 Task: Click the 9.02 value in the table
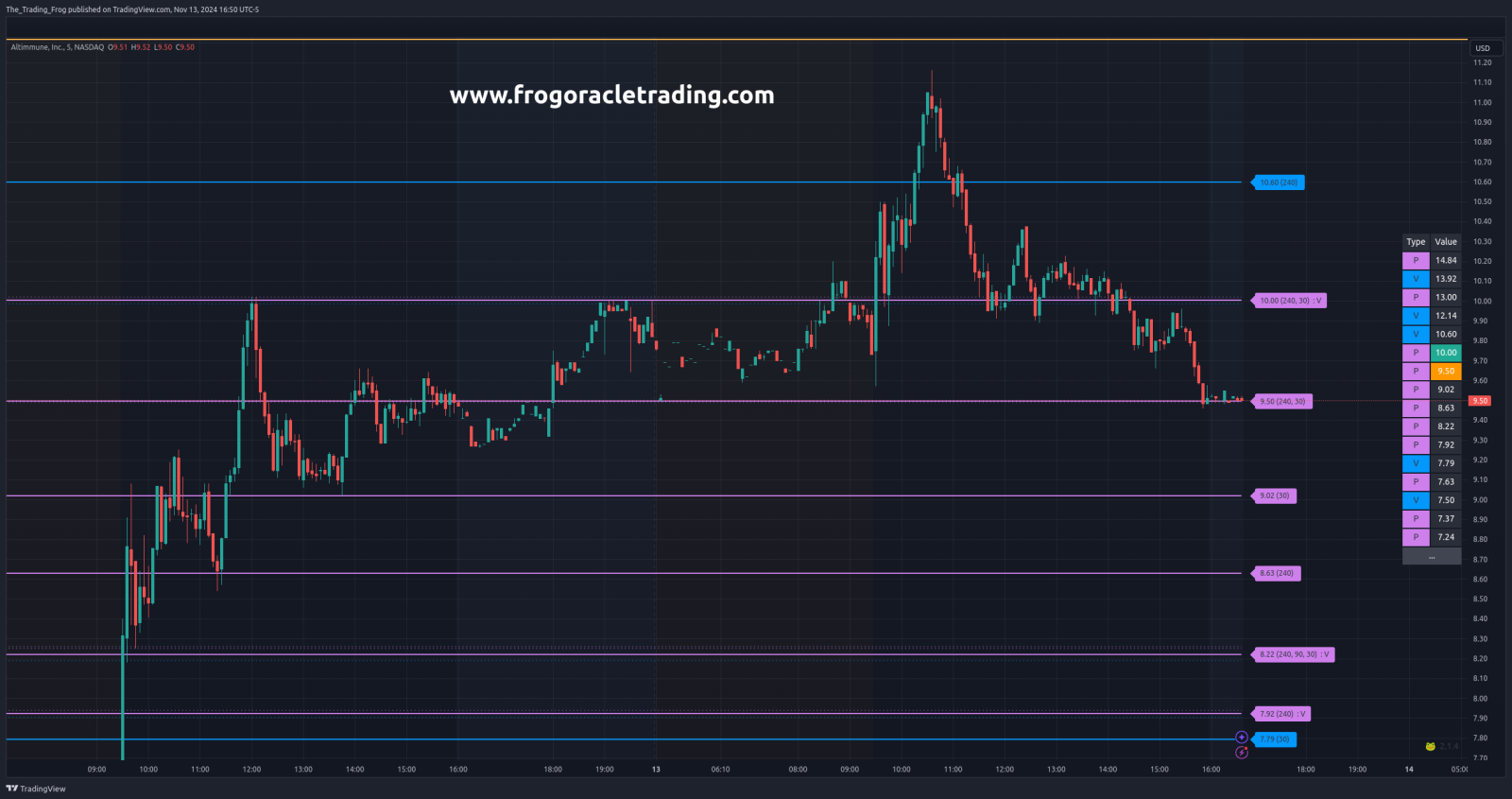[x=1446, y=390]
